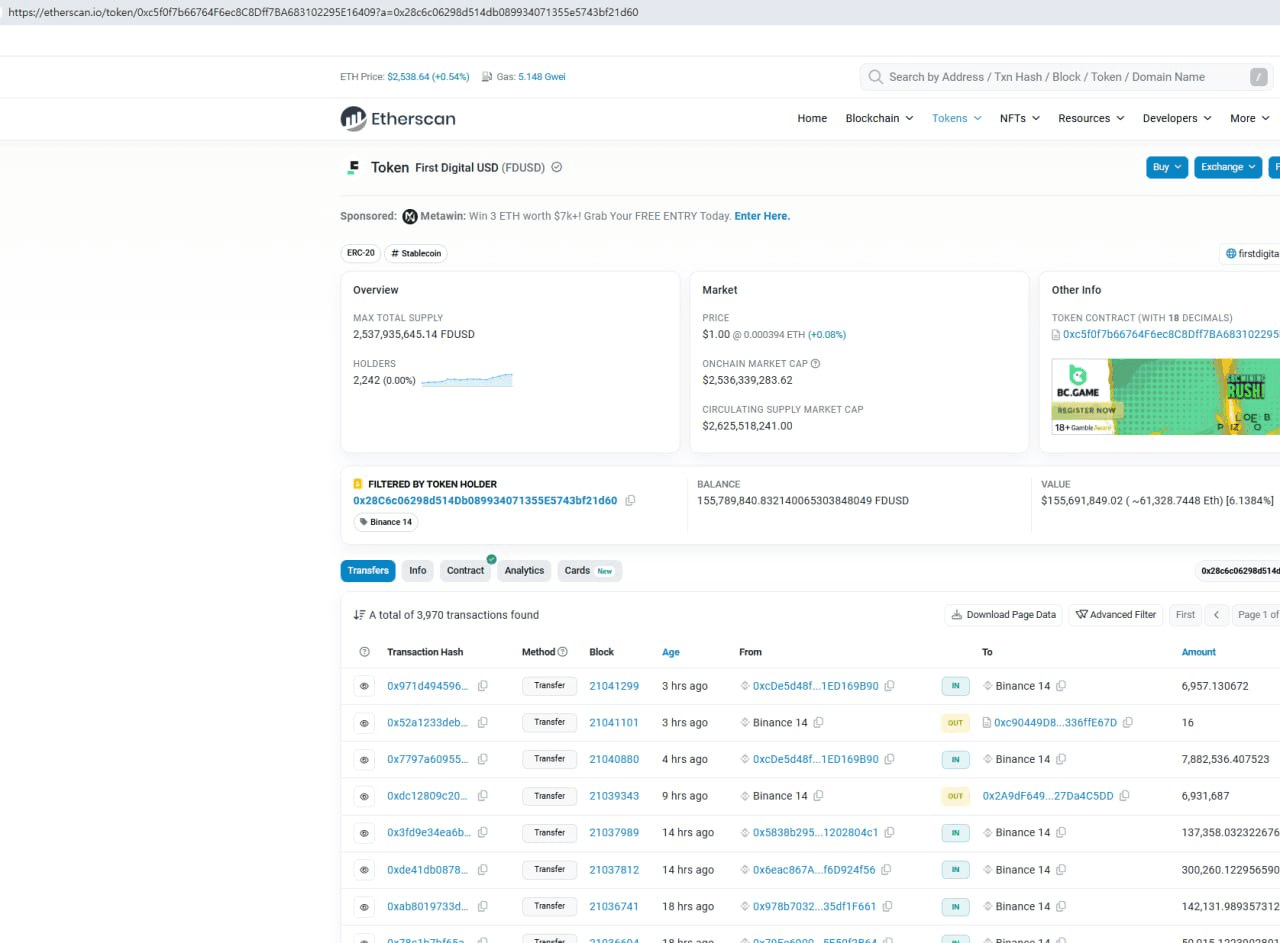Screen dimensions: 1280x943
Task: Expand the Blockchain menu
Action: click(879, 118)
